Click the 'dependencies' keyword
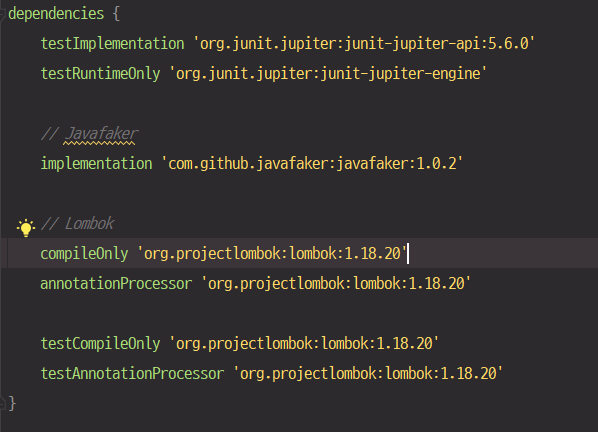Viewport: 598px width, 432px height. 56,14
